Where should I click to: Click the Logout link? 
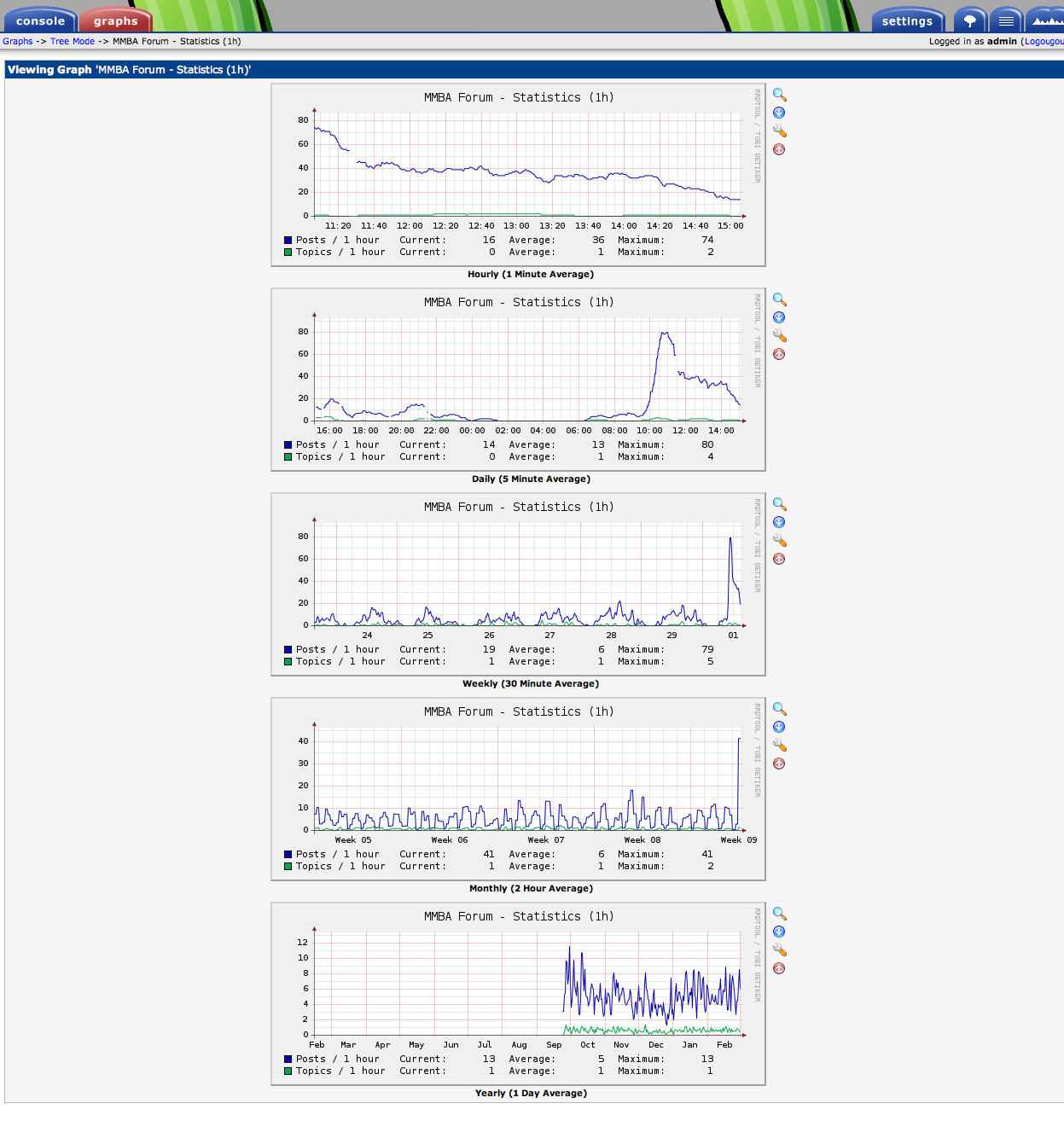click(x=1044, y=41)
